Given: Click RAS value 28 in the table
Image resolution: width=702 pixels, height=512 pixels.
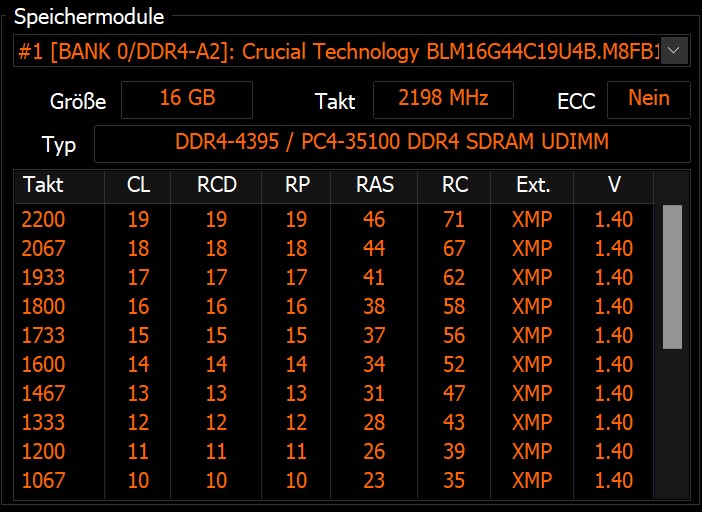Looking at the screenshot, I should tap(374, 422).
